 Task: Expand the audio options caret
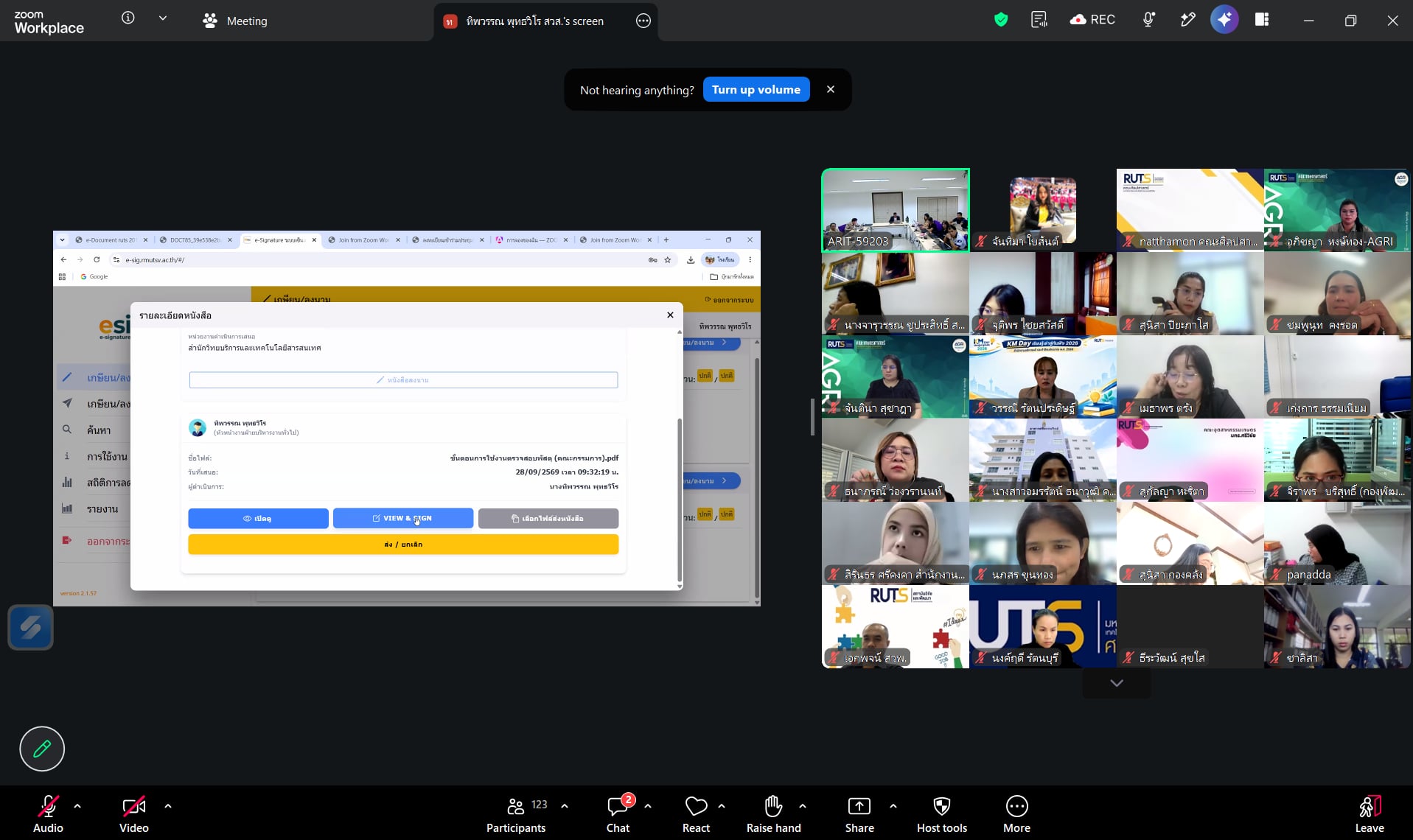(x=77, y=806)
